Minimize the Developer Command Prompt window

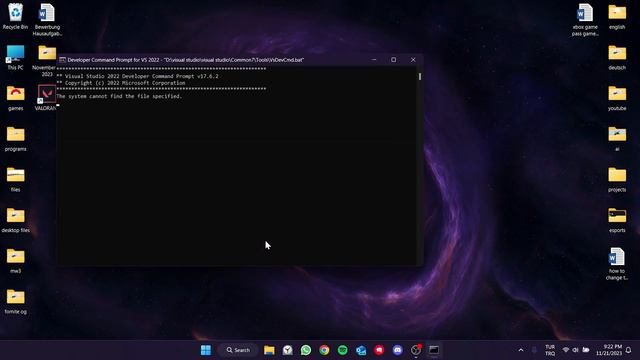point(374,60)
